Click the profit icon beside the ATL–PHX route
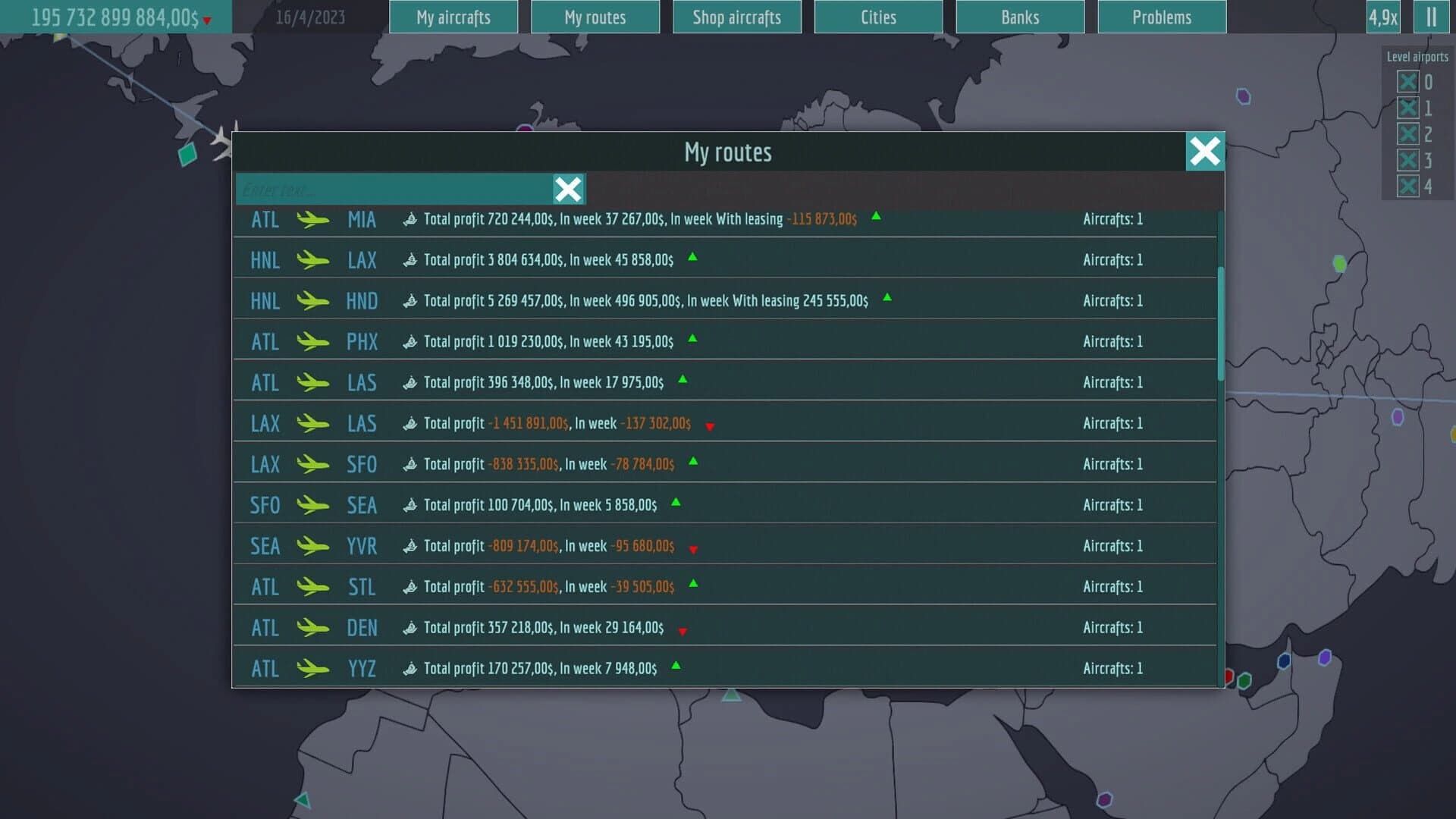This screenshot has width=1456, height=819. click(x=409, y=341)
